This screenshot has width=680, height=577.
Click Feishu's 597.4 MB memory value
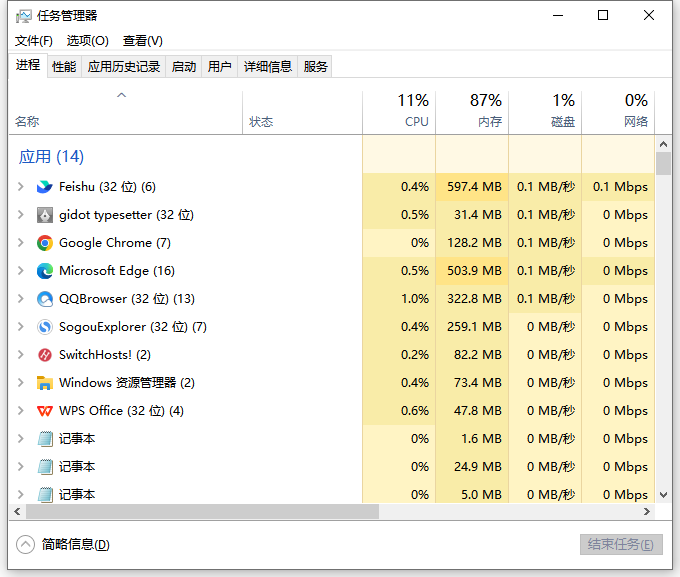point(474,187)
